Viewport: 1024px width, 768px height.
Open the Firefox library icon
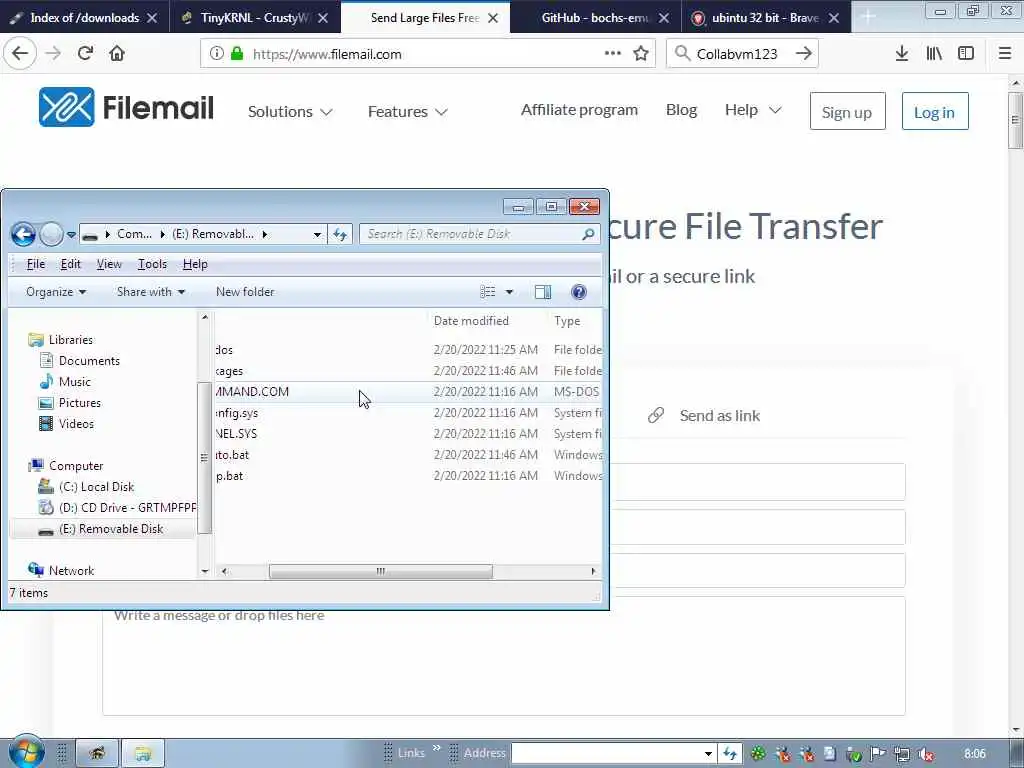click(934, 54)
